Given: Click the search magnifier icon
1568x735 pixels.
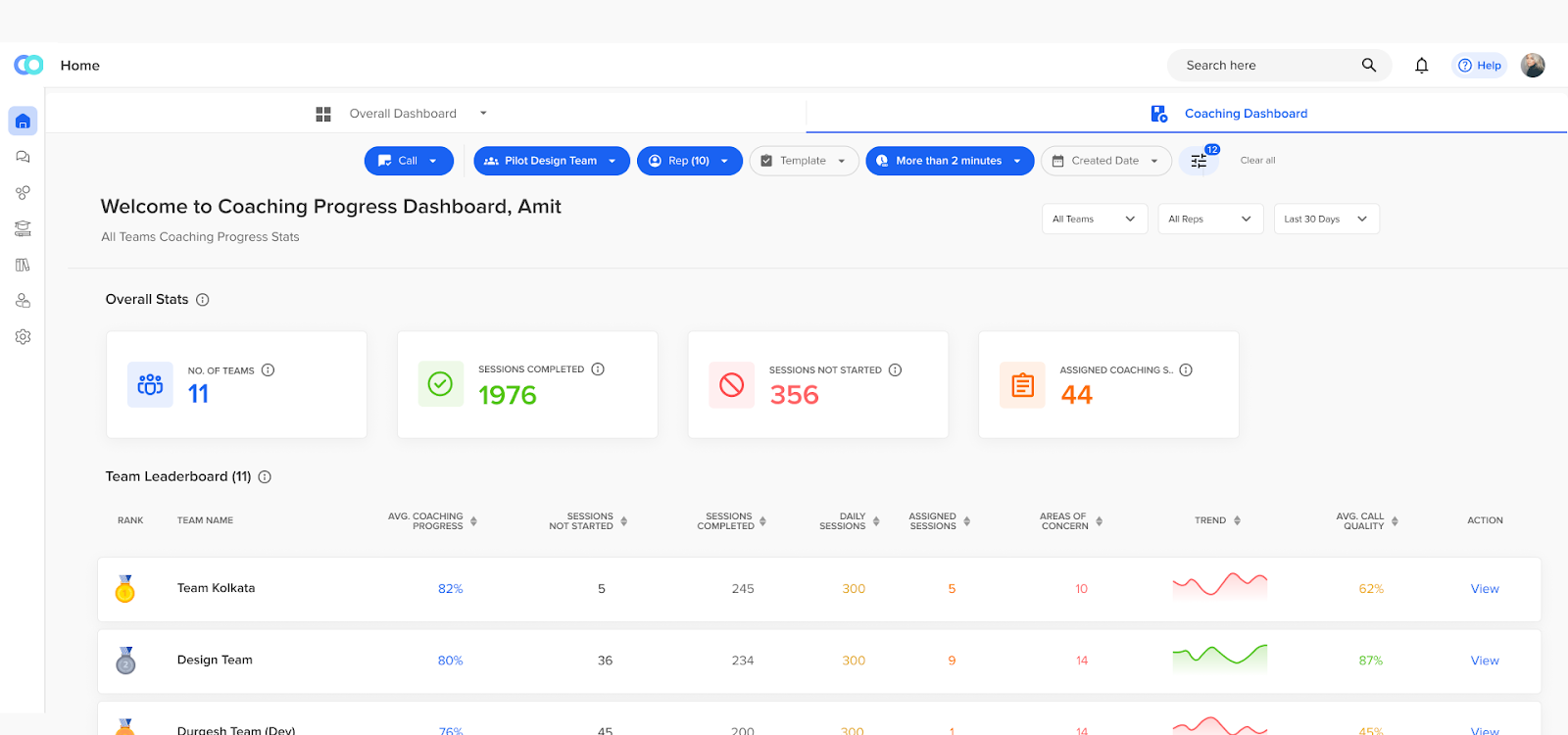Looking at the screenshot, I should pyautogui.click(x=1369, y=66).
